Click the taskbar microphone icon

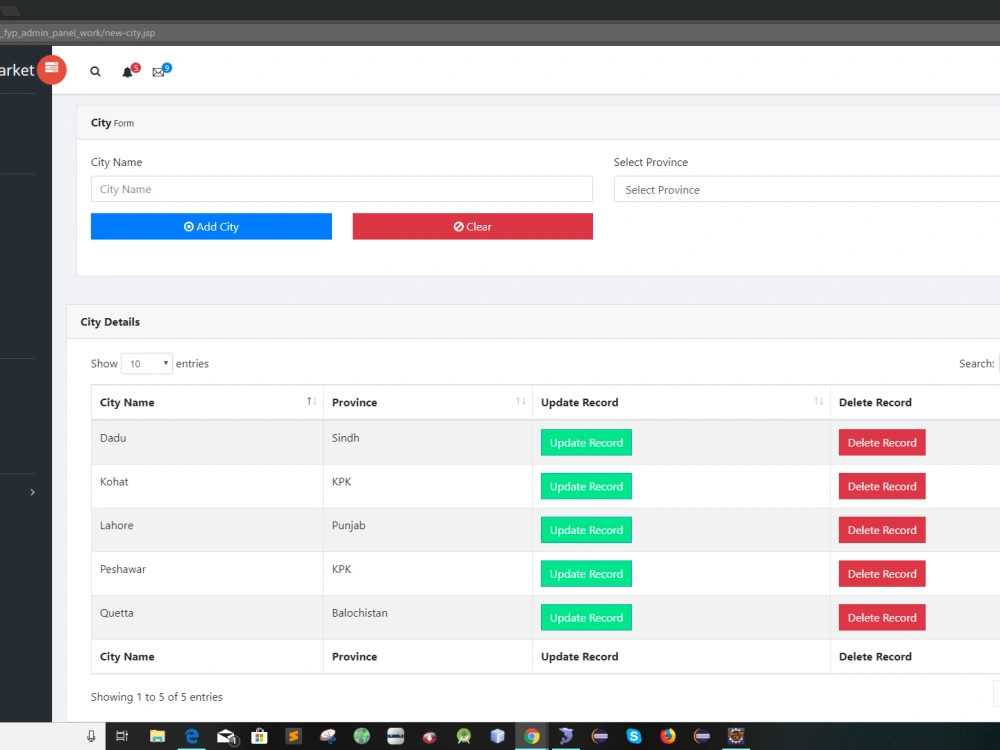[91, 736]
